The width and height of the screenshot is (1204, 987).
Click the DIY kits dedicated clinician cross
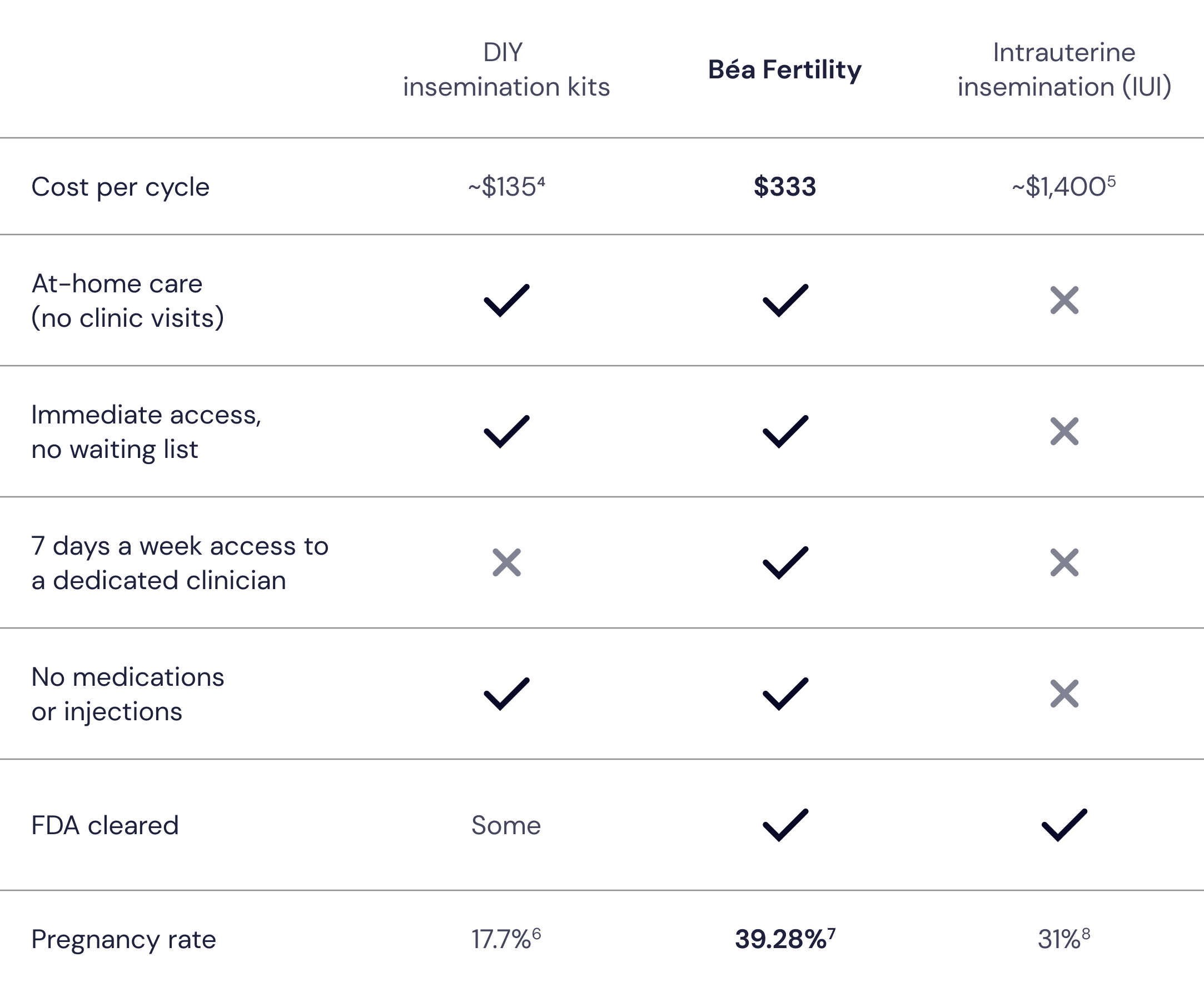pyautogui.click(x=506, y=562)
